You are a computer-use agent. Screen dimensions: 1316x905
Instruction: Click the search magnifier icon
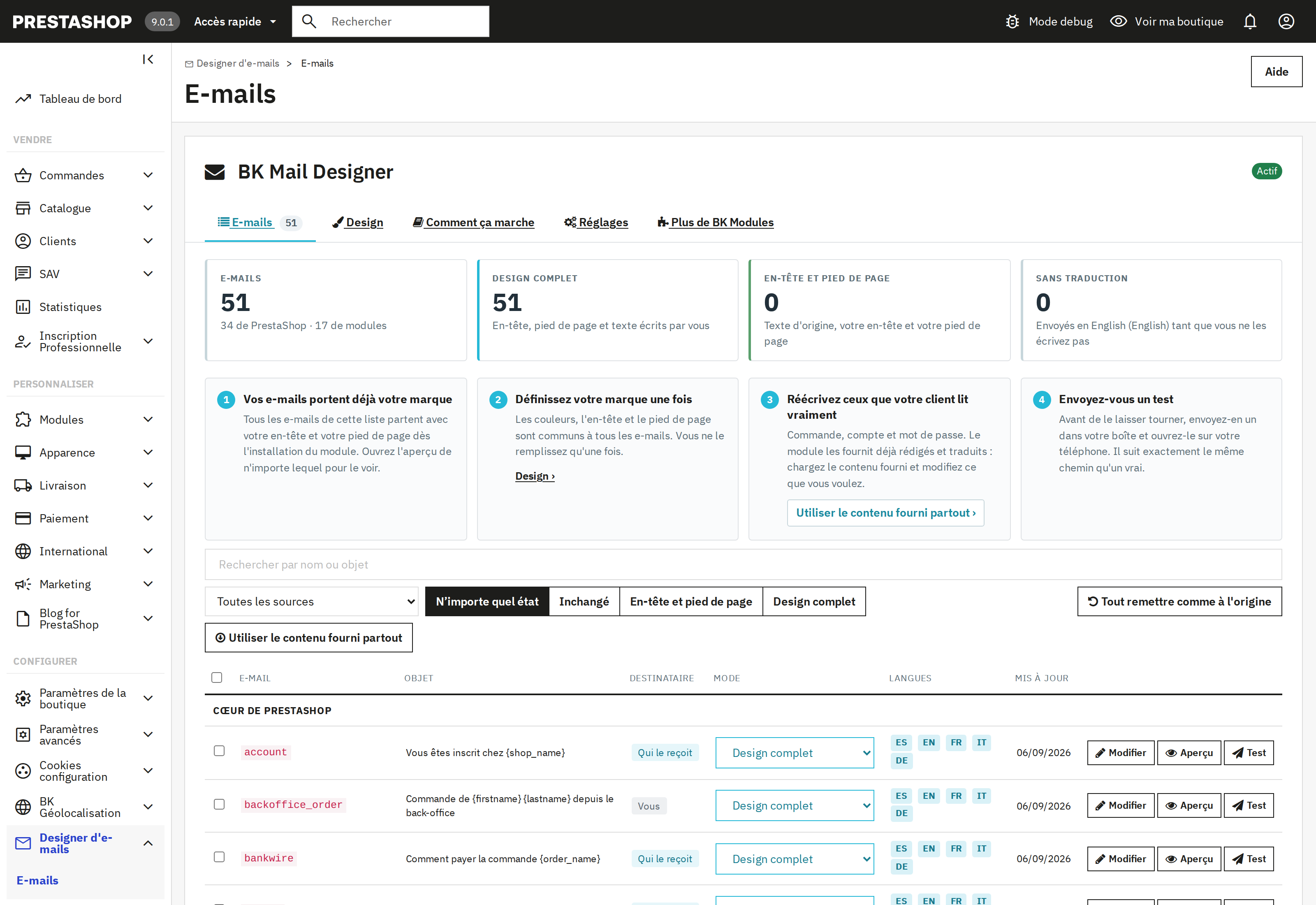point(309,21)
